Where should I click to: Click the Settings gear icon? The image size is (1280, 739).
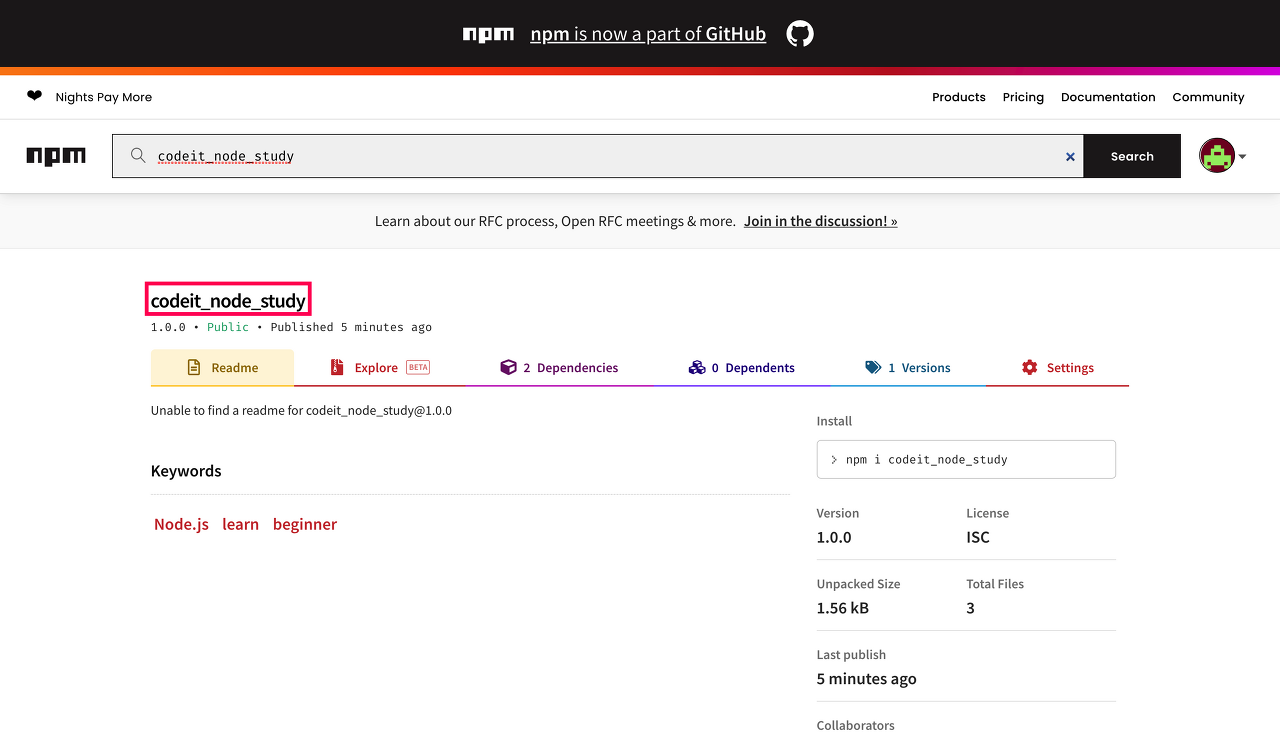click(1030, 368)
